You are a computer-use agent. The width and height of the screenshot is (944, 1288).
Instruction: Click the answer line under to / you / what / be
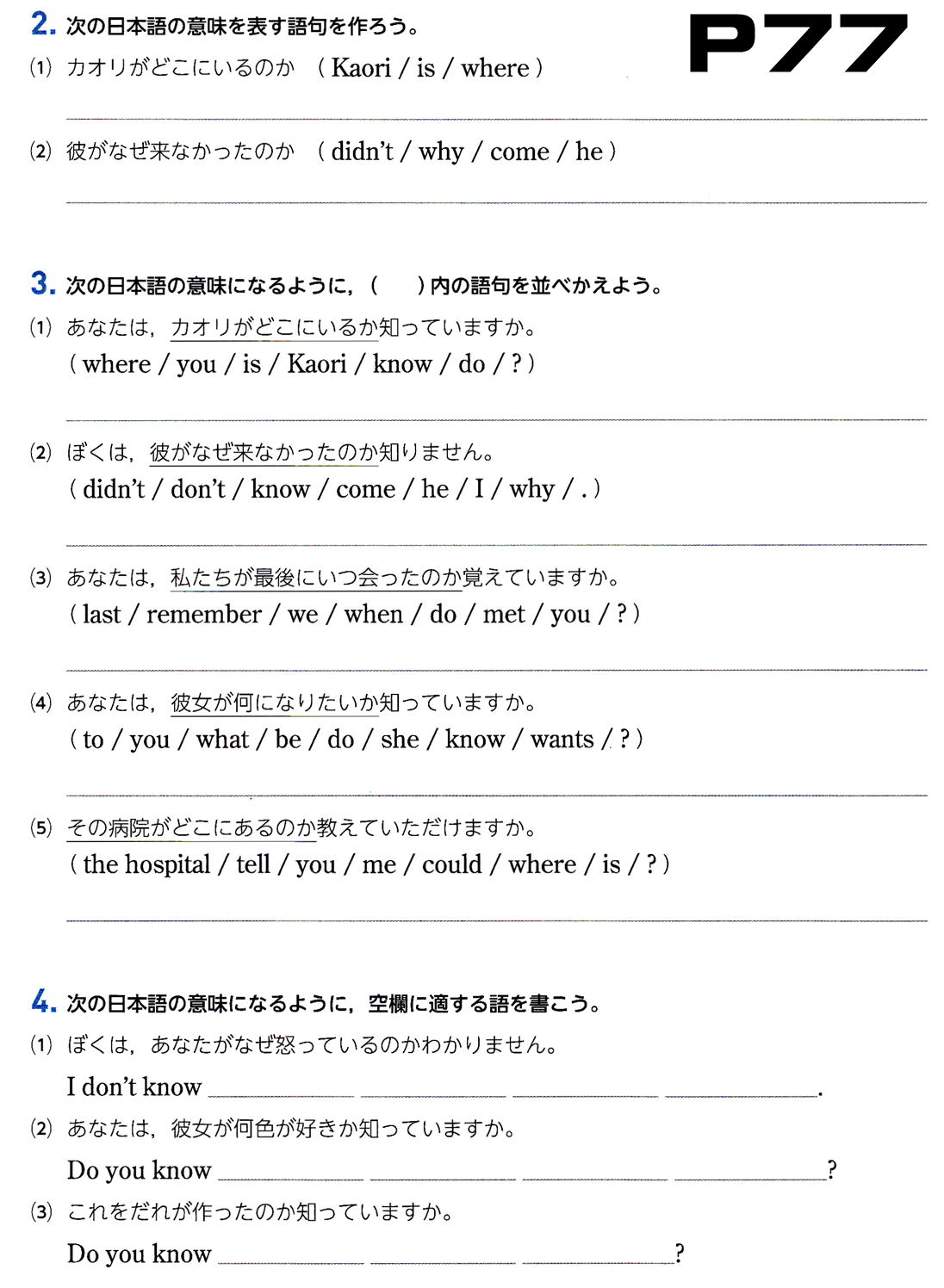(496, 795)
